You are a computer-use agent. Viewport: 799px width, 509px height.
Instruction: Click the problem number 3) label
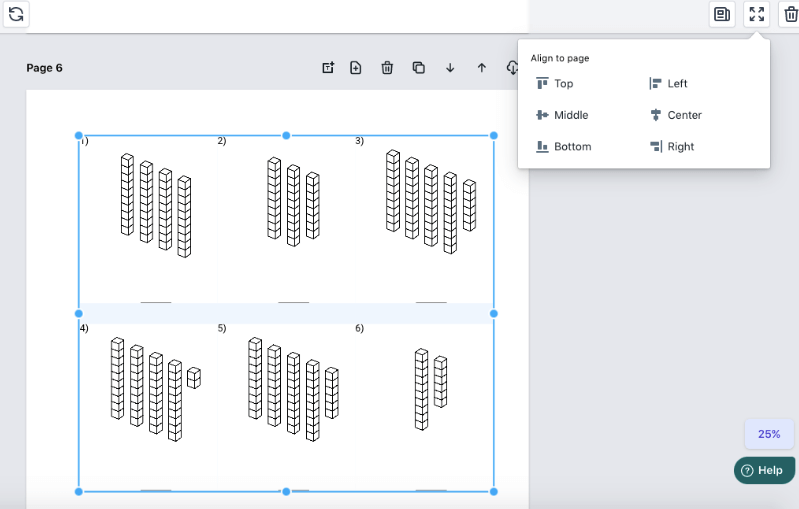359,141
